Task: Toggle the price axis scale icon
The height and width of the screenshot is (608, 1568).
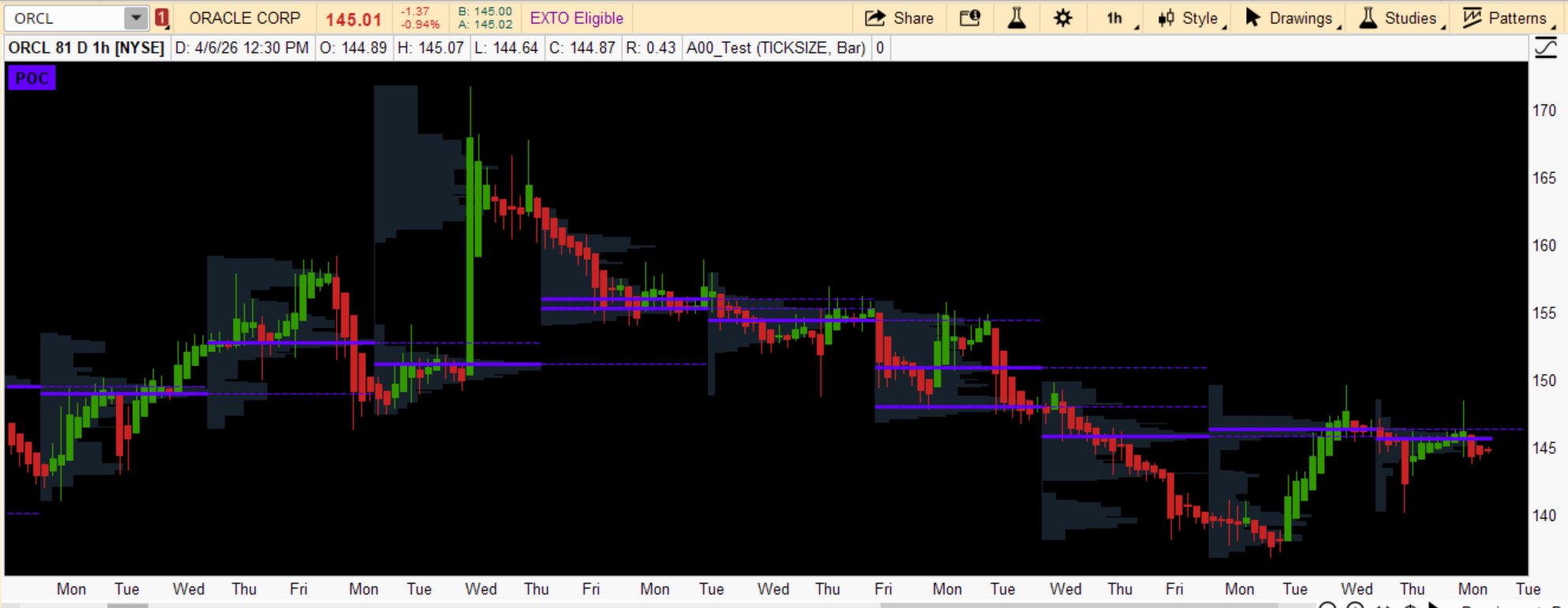Action: (1546, 48)
